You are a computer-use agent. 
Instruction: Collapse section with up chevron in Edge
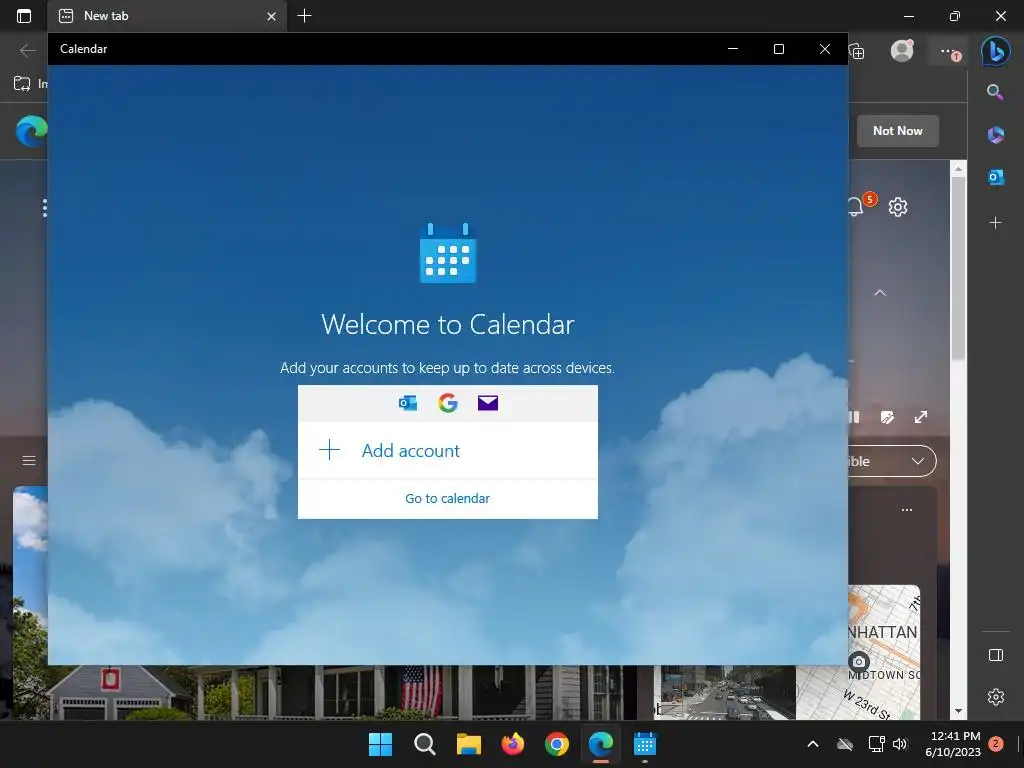880,293
